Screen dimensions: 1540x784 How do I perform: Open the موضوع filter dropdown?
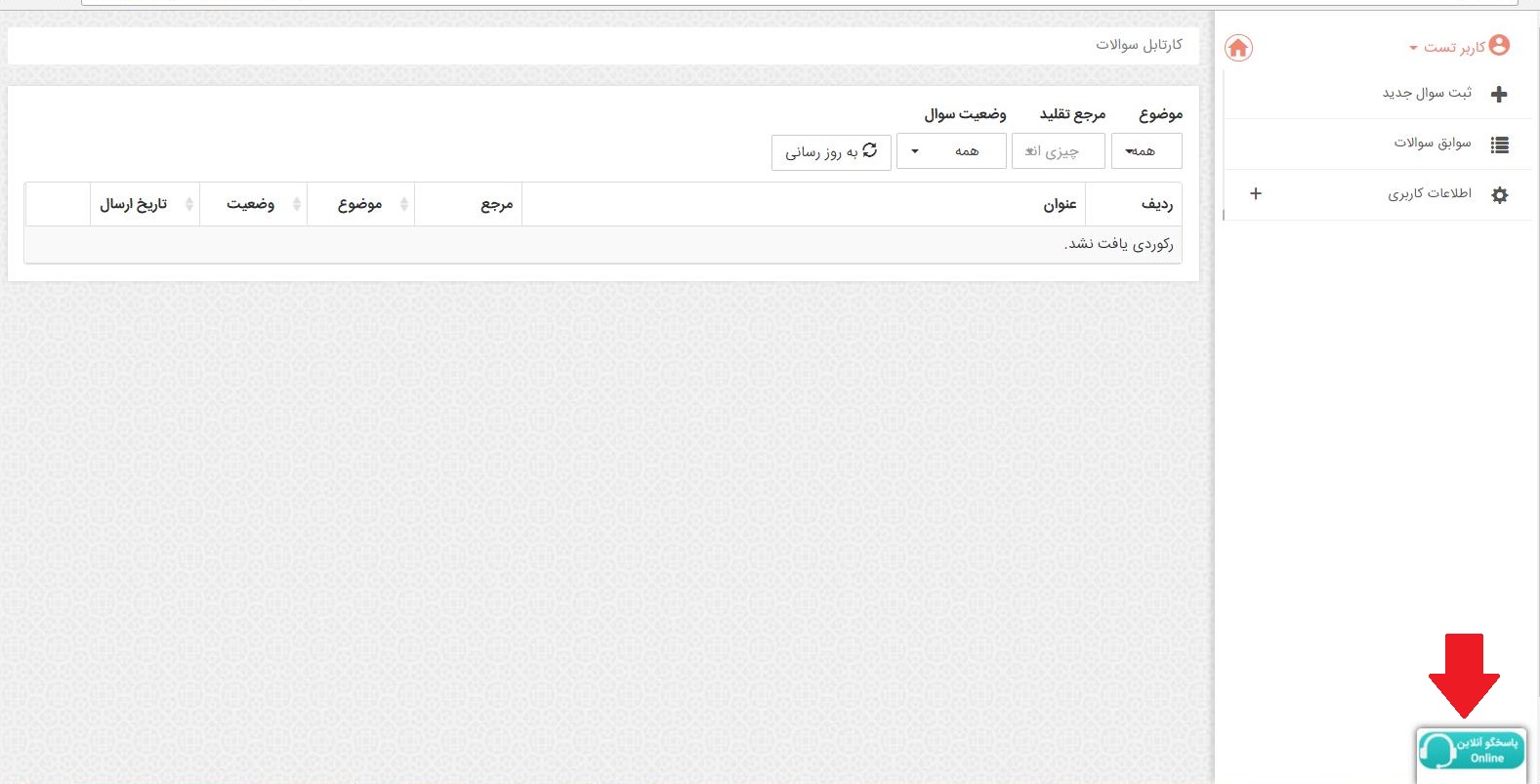(x=1145, y=151)
